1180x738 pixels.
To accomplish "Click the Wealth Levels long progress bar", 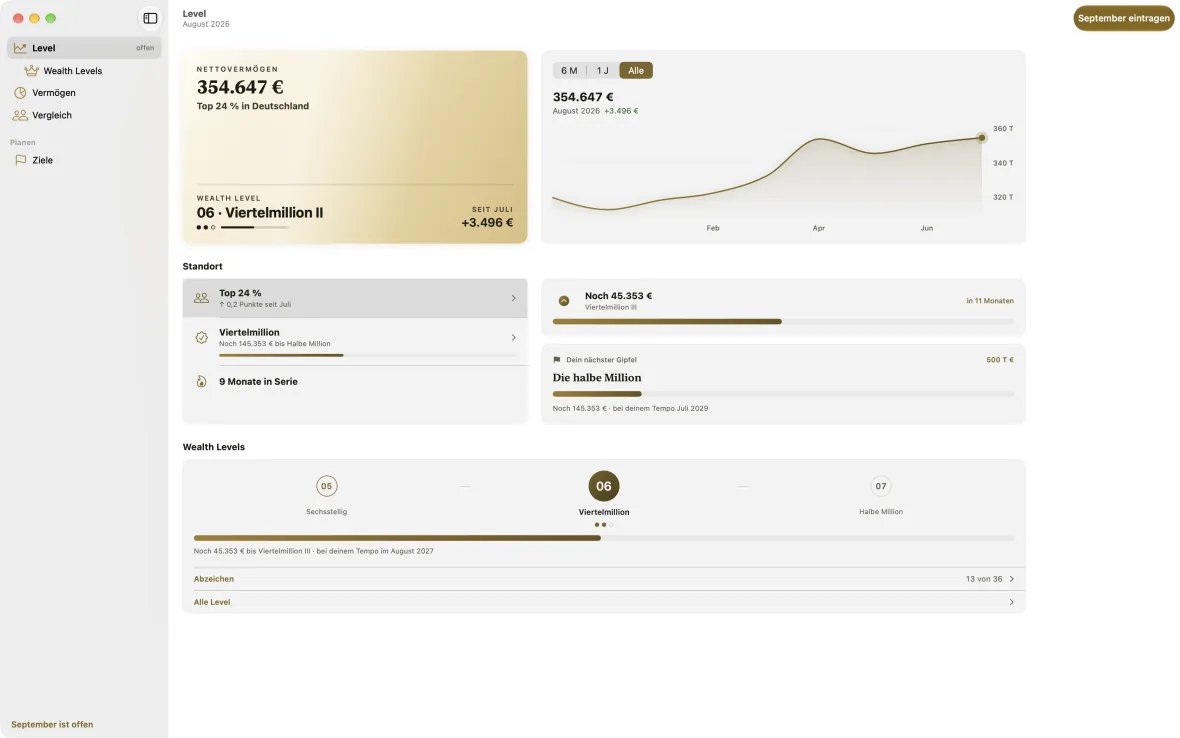I will coord(604,538).
